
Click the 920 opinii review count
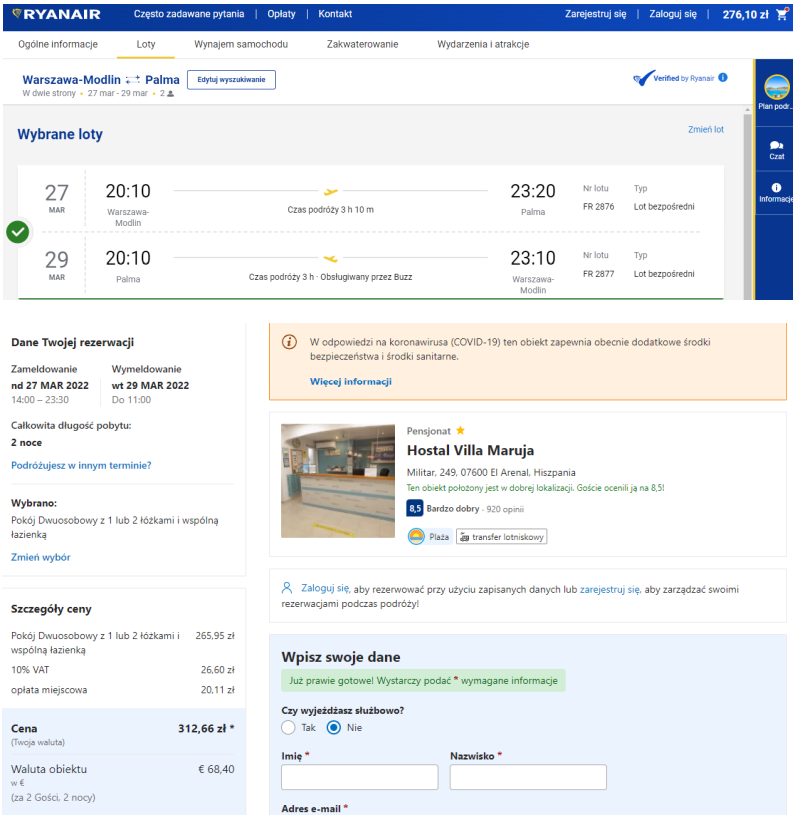tap(505, 509)
